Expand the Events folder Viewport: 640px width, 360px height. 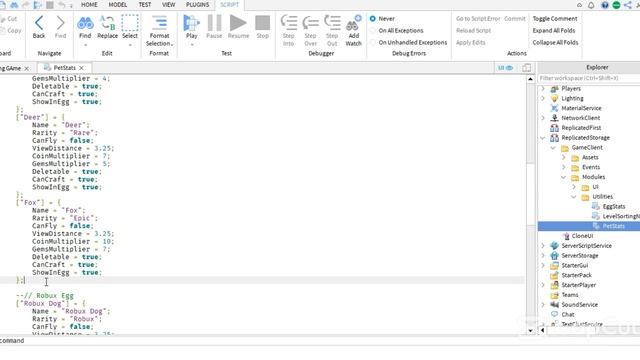click(564, 167)
